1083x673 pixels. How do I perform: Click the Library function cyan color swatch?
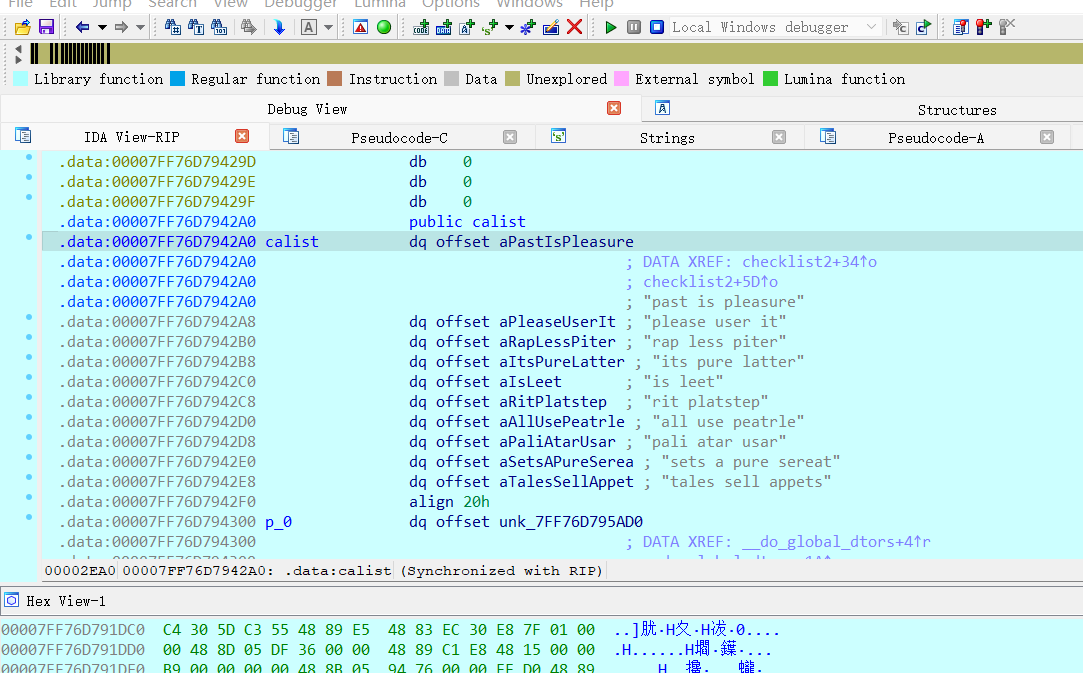pyautogui.click(x=21, y=79)
